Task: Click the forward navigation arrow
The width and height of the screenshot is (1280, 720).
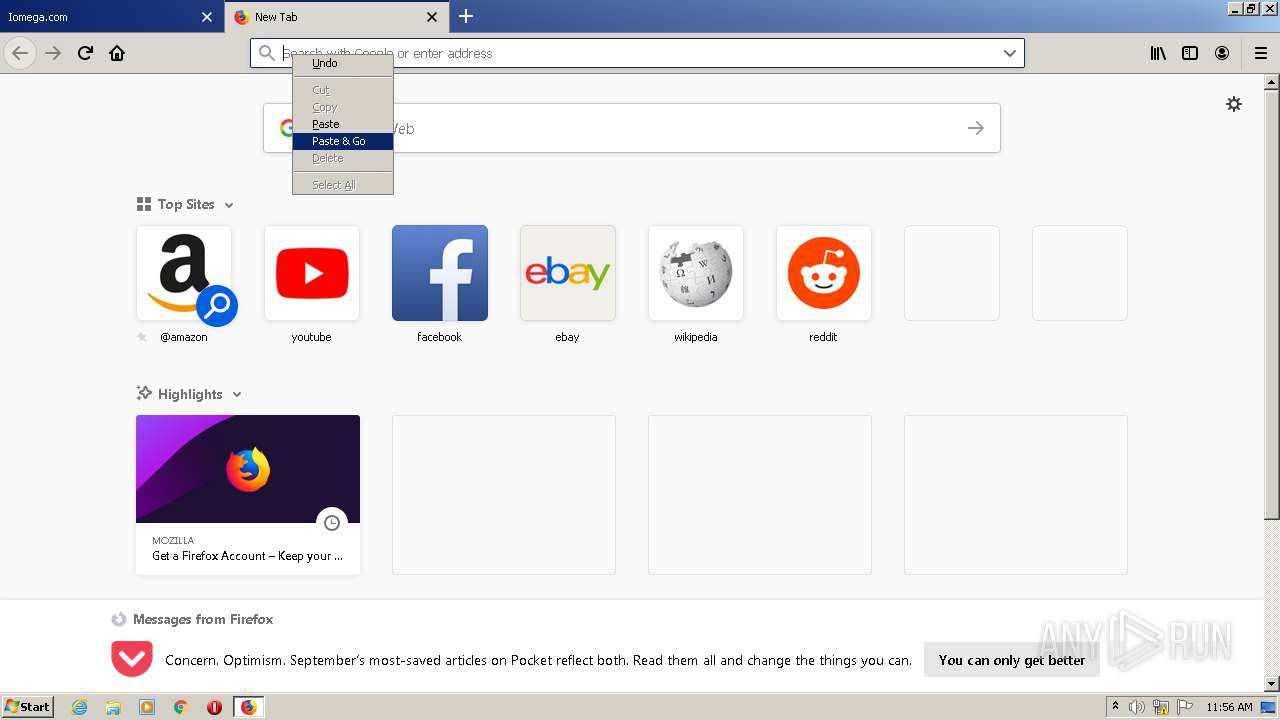Action: click(53, 53)
